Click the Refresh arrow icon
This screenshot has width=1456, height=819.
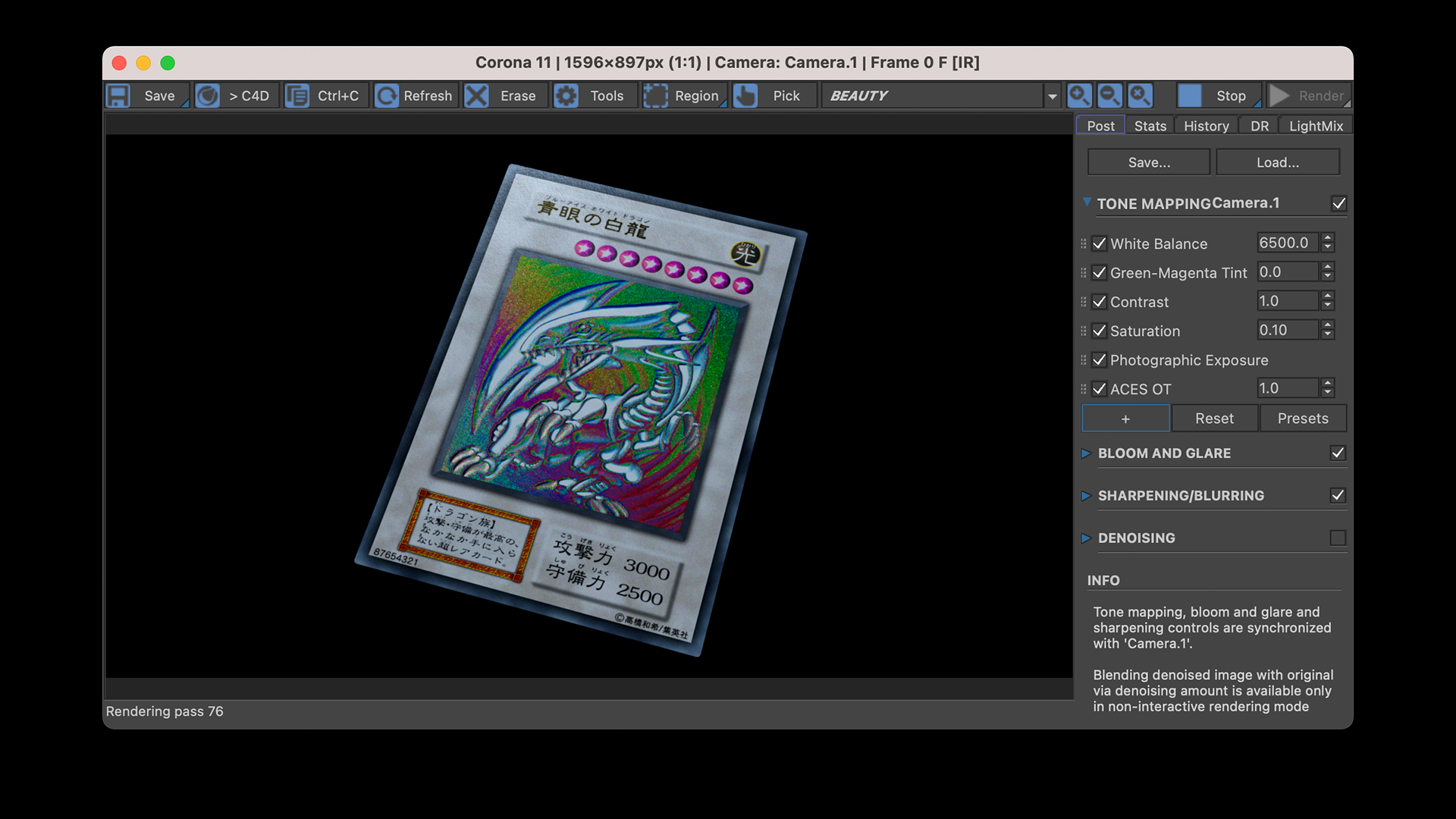click(x=386, y=96)
